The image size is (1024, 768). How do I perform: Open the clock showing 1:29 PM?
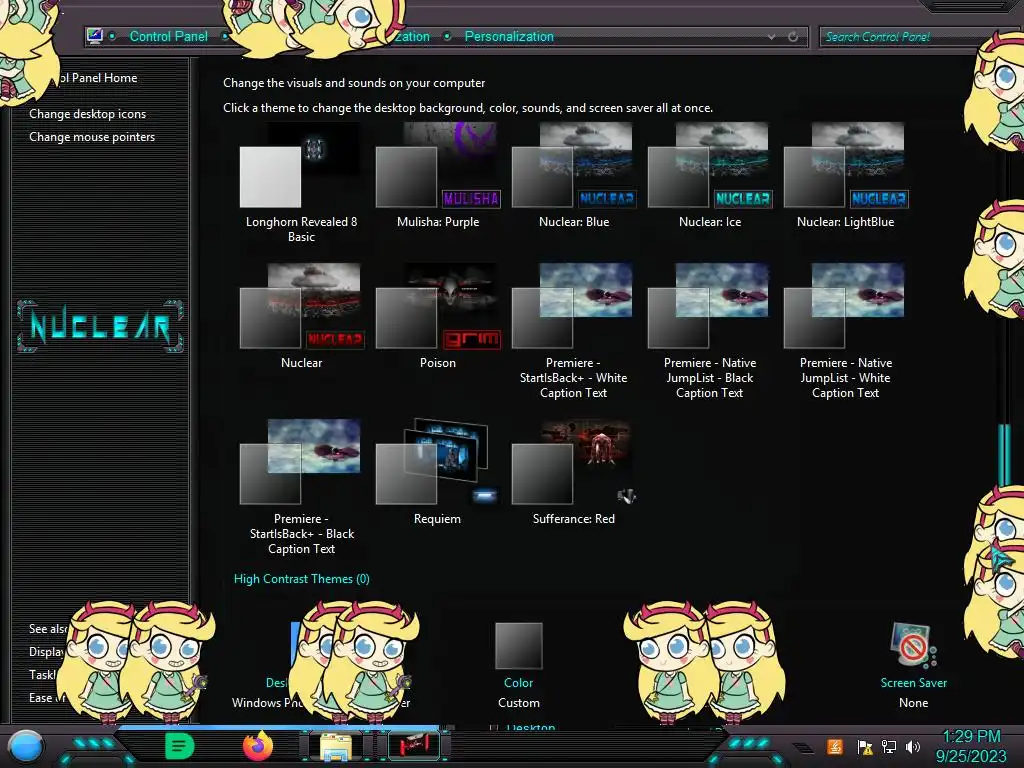point(971,746)
